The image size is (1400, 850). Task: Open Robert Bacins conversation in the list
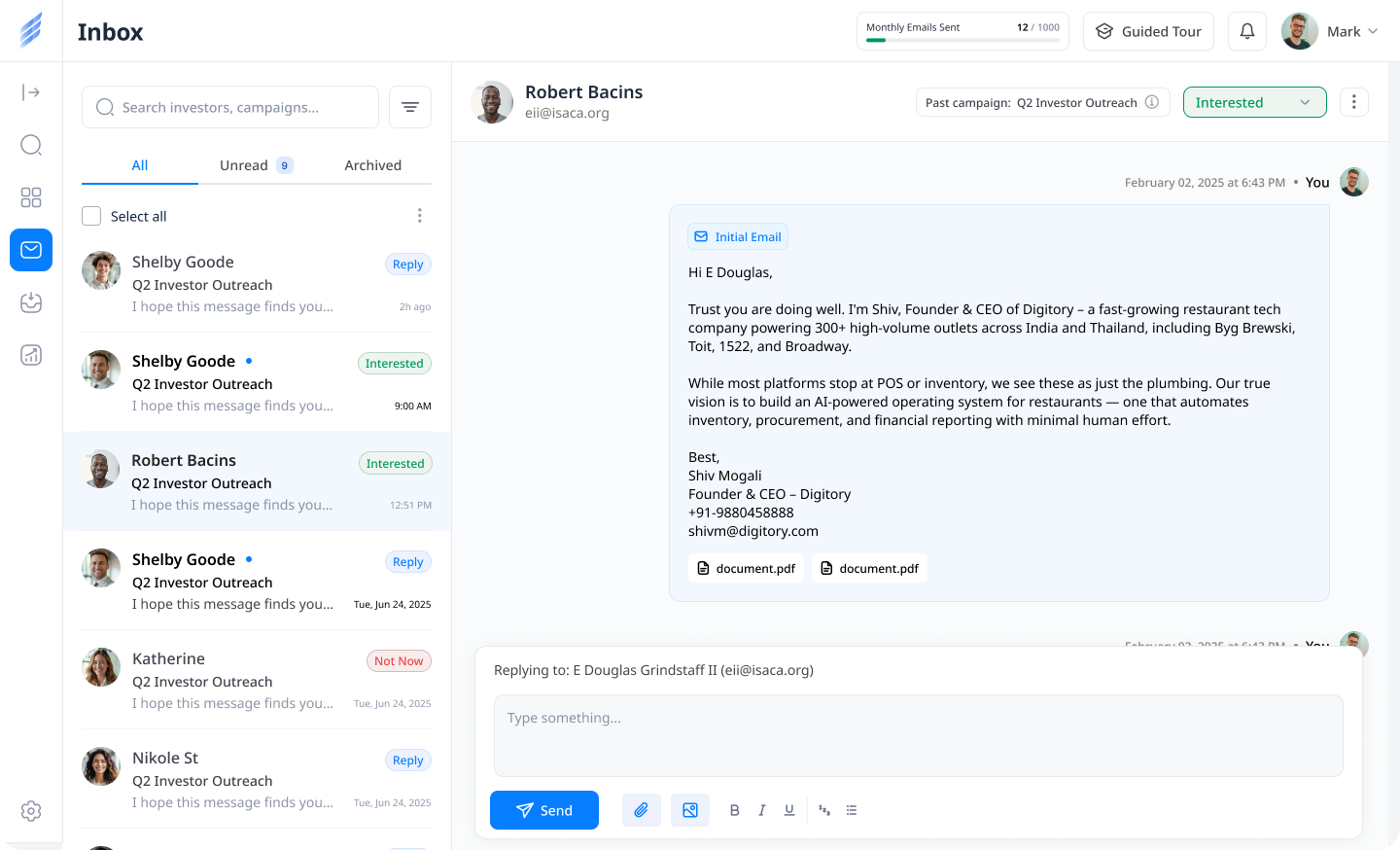[x=258, y=481]
